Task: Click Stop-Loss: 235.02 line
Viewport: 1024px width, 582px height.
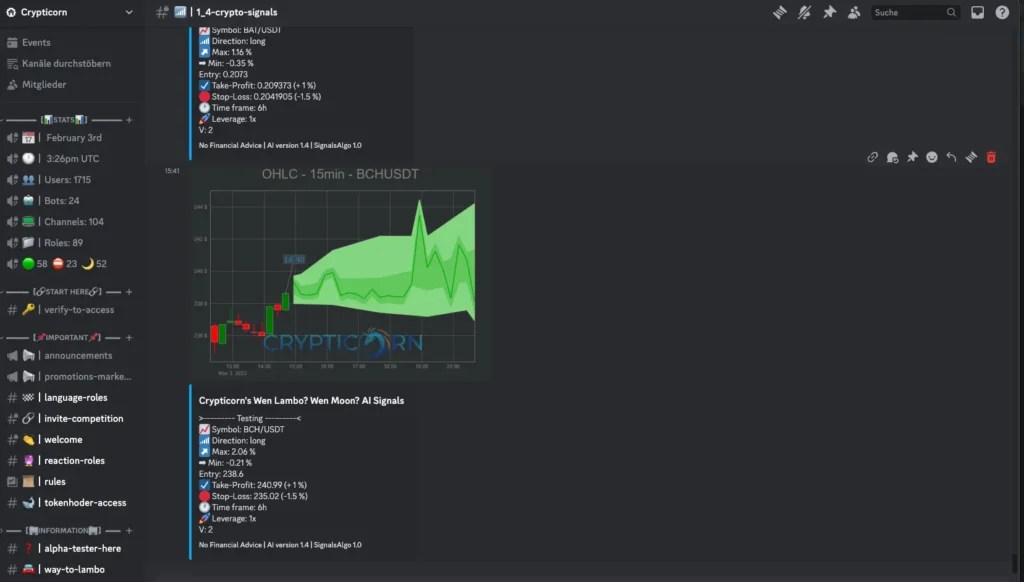Action: [x=253, y=496]
